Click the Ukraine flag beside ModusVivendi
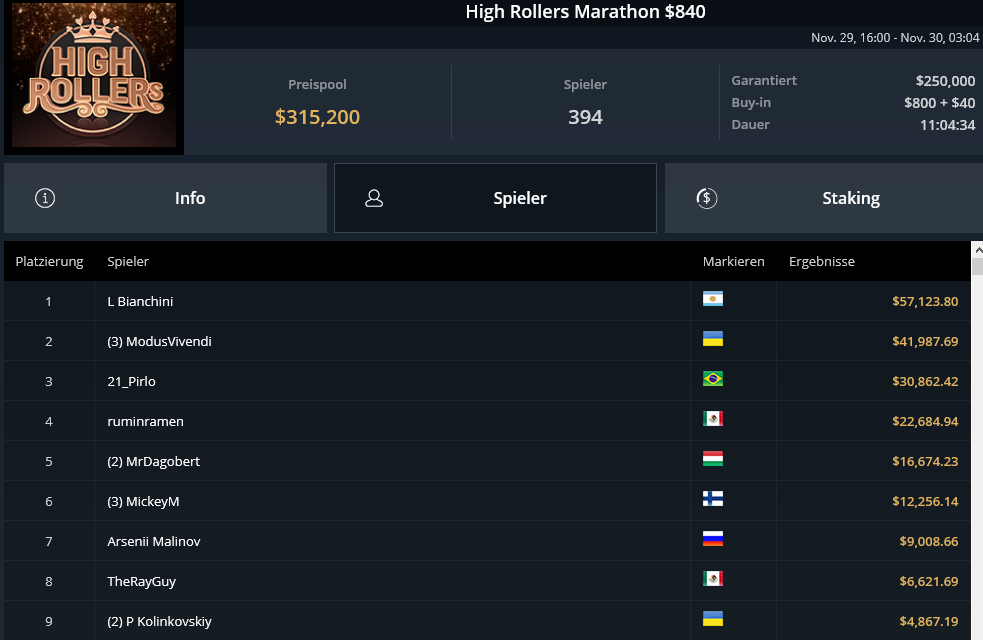983x640 pixels. [x=713, y=339]
